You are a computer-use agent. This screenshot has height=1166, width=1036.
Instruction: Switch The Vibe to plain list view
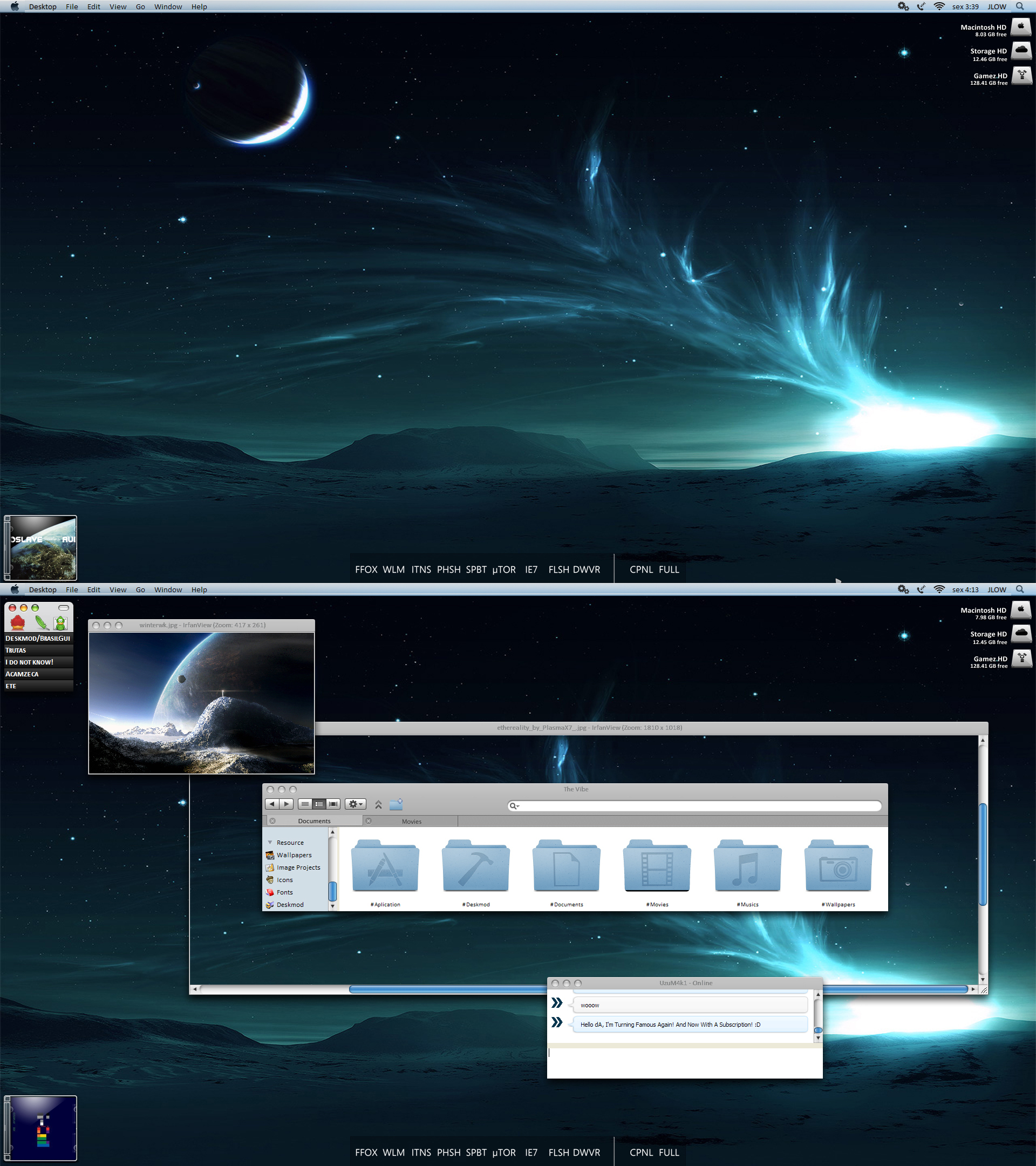[305, 804]
